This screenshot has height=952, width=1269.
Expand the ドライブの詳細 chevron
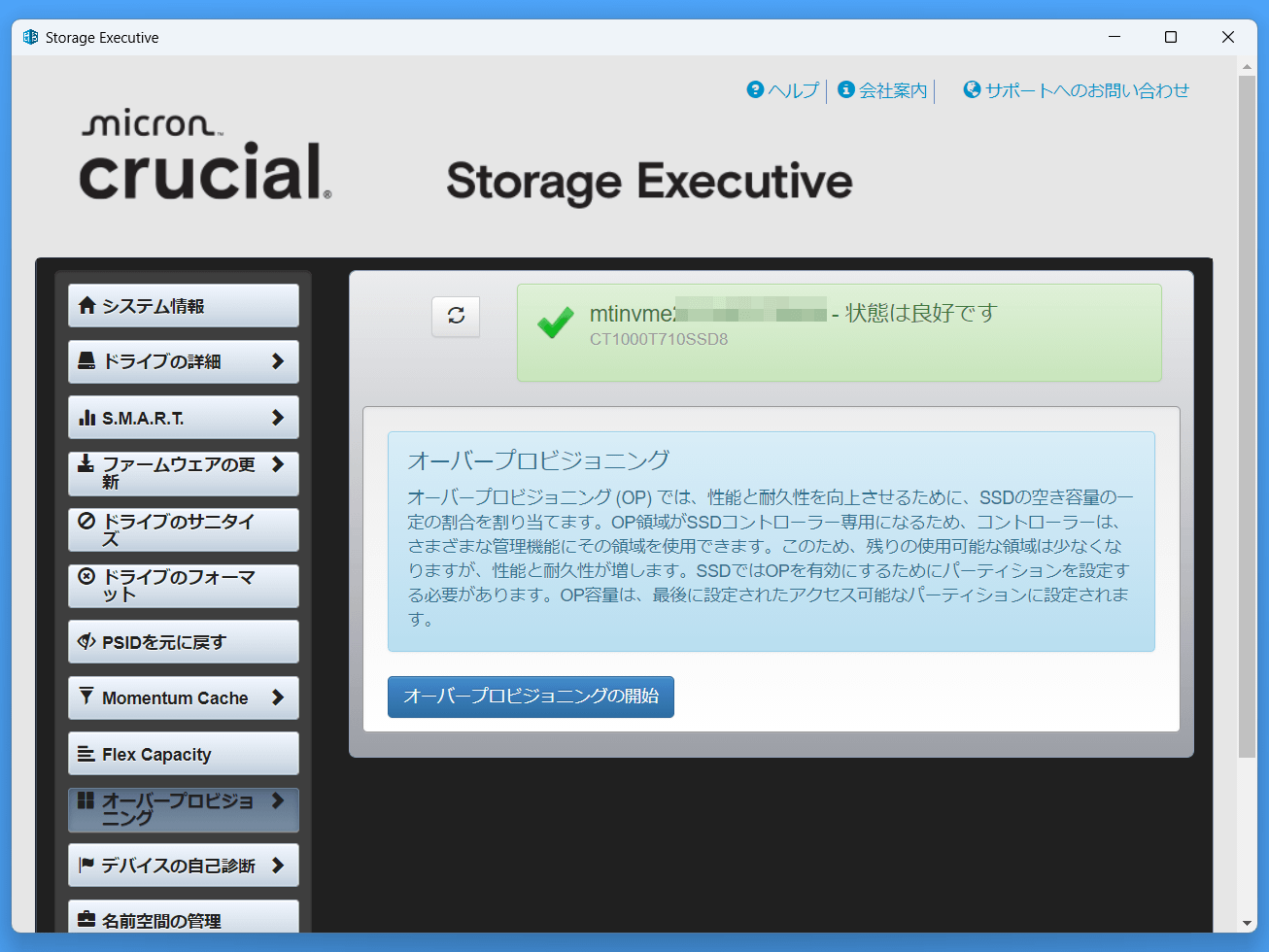(x=278, y=361)
